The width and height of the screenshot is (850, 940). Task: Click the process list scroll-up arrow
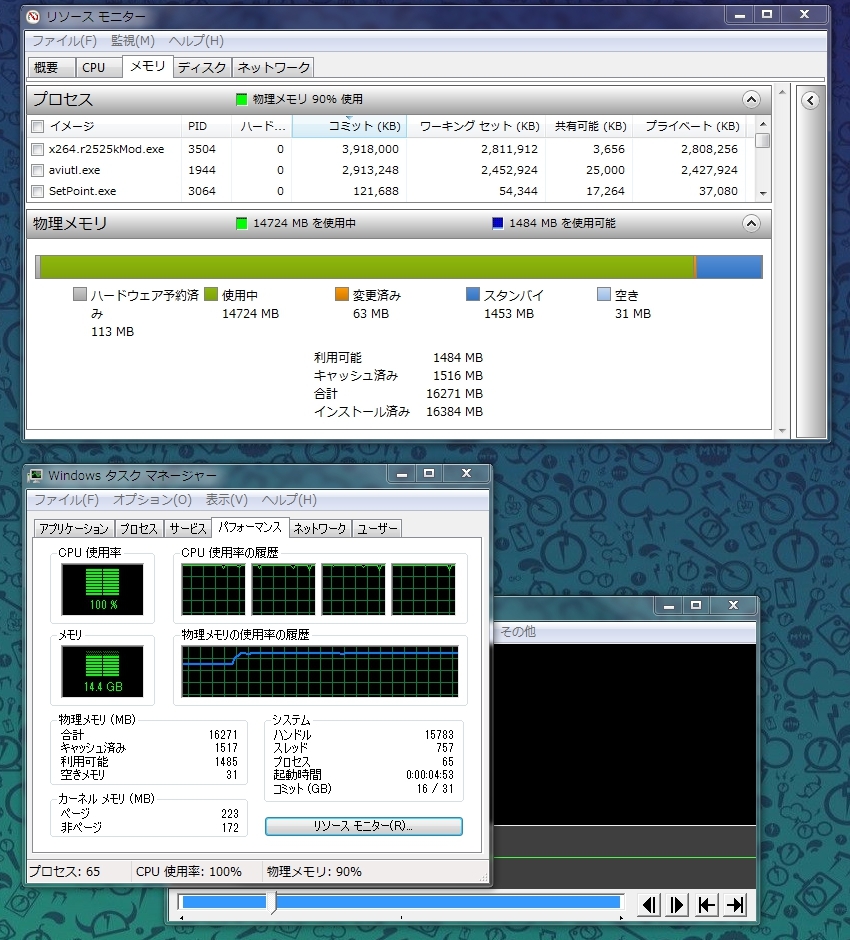click(x=763, y=124)
